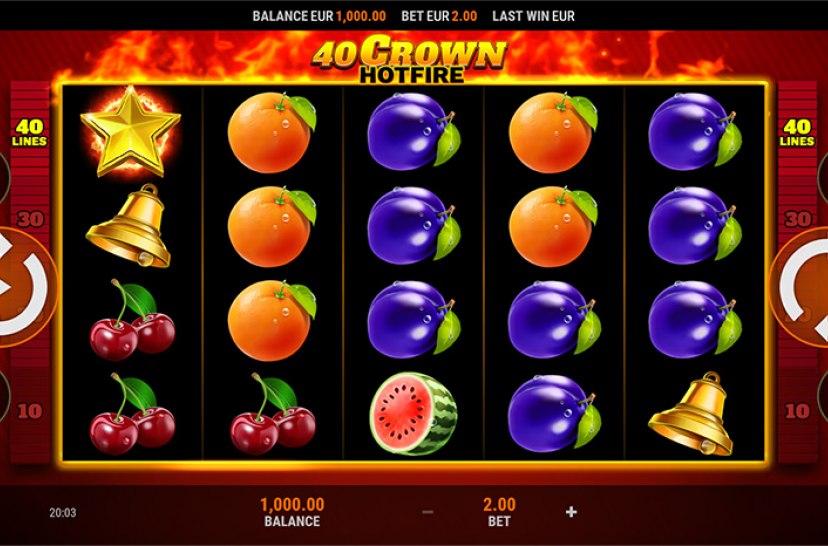The height and width of the screenshot is (546, 828).
Task: Click the top plum on reel three
Action: (x=413, y=131)
